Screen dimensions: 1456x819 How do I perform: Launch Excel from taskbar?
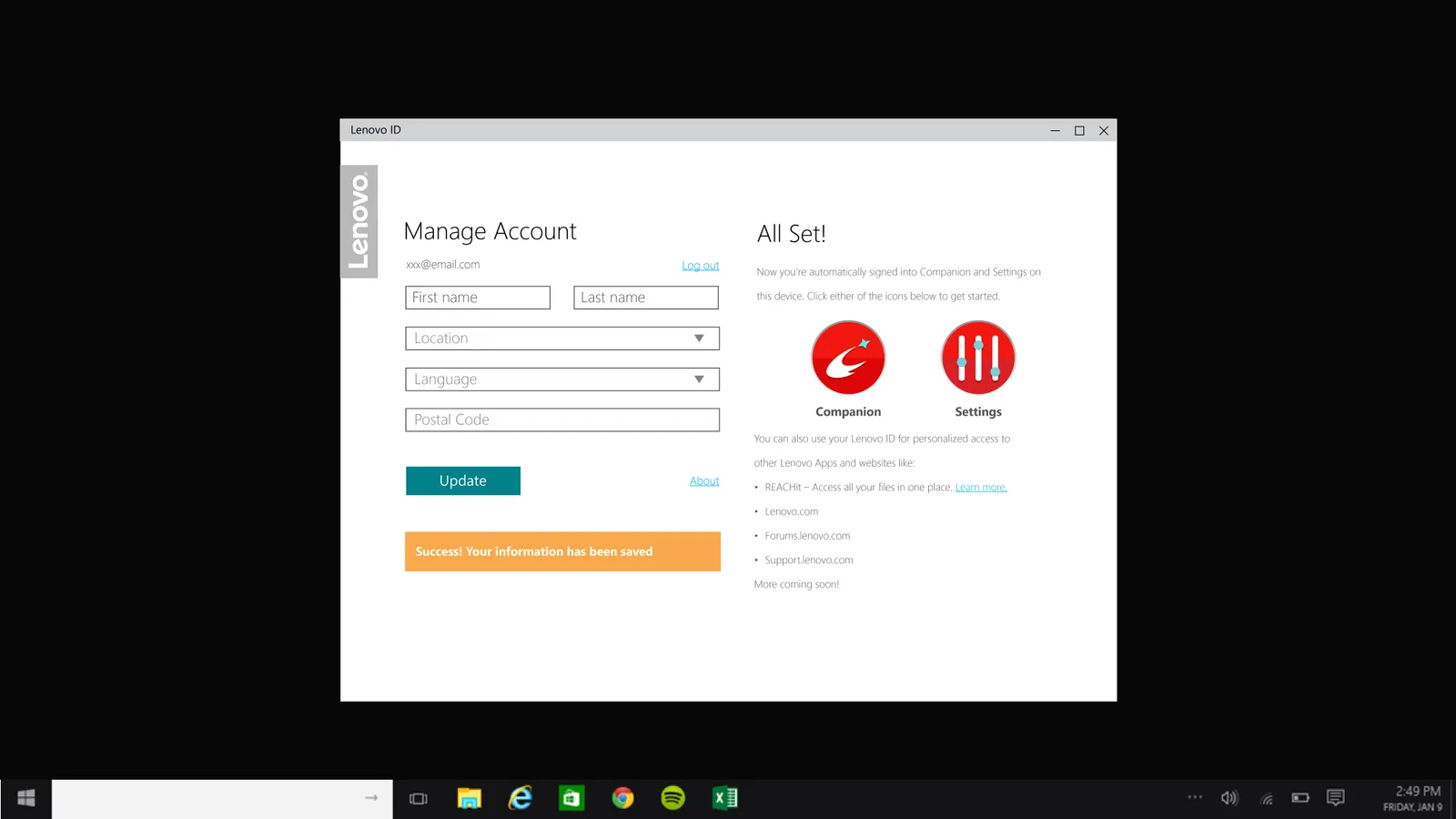point(725,798)
